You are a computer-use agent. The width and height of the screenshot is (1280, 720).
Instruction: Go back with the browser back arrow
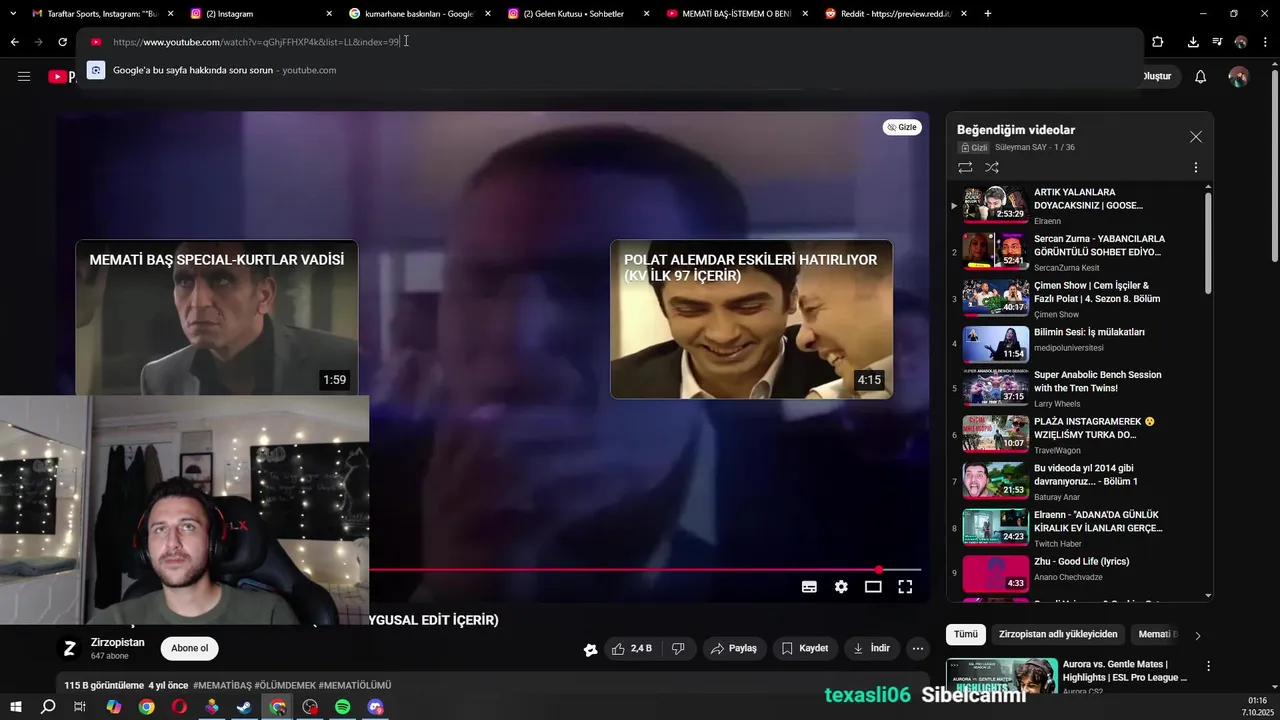click(x=14, y=42)
